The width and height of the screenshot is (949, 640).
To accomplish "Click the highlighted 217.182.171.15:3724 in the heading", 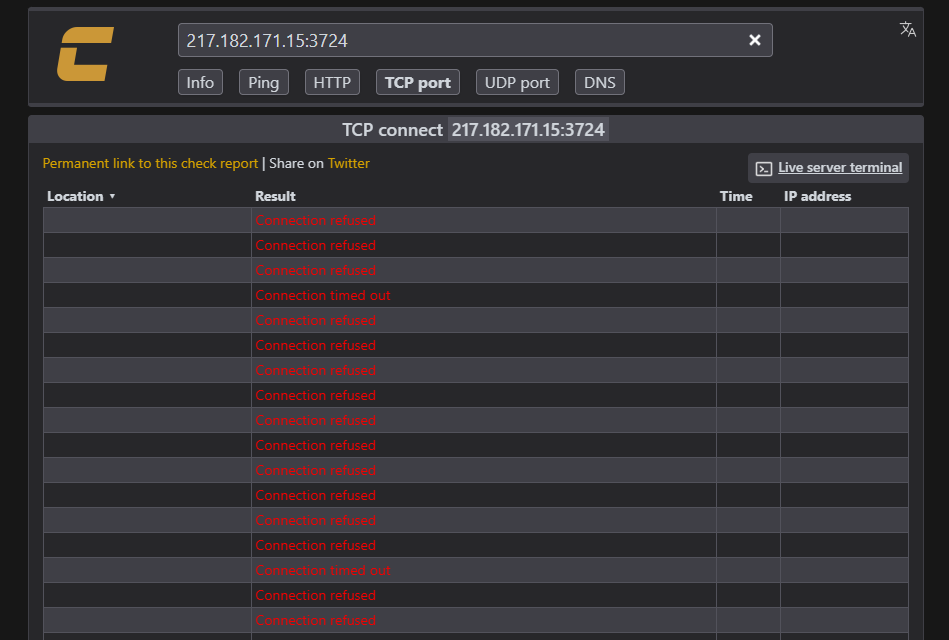I will [527, 130].
